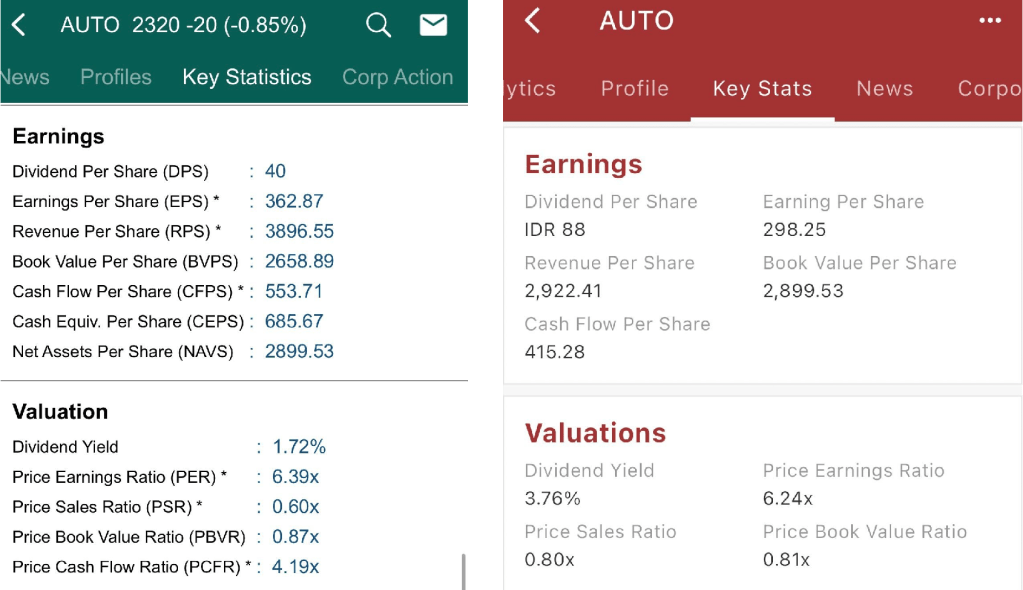Open search with the magnifier icon
Screen dimensions: 1023x590
[x=378, y=25]
